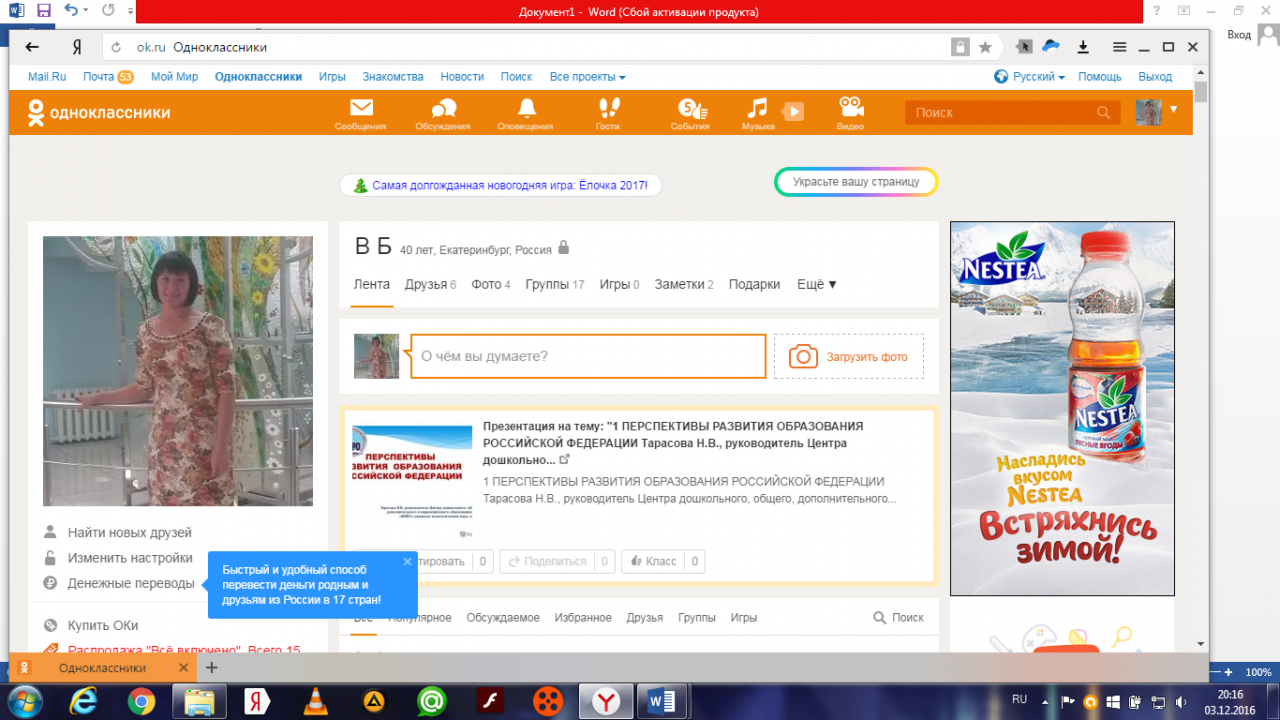Image resolution: width=1280 pixels, height=720 pixels.
Task: Expand the Русский language dropdown
Action: click(x=1038, y=77)
